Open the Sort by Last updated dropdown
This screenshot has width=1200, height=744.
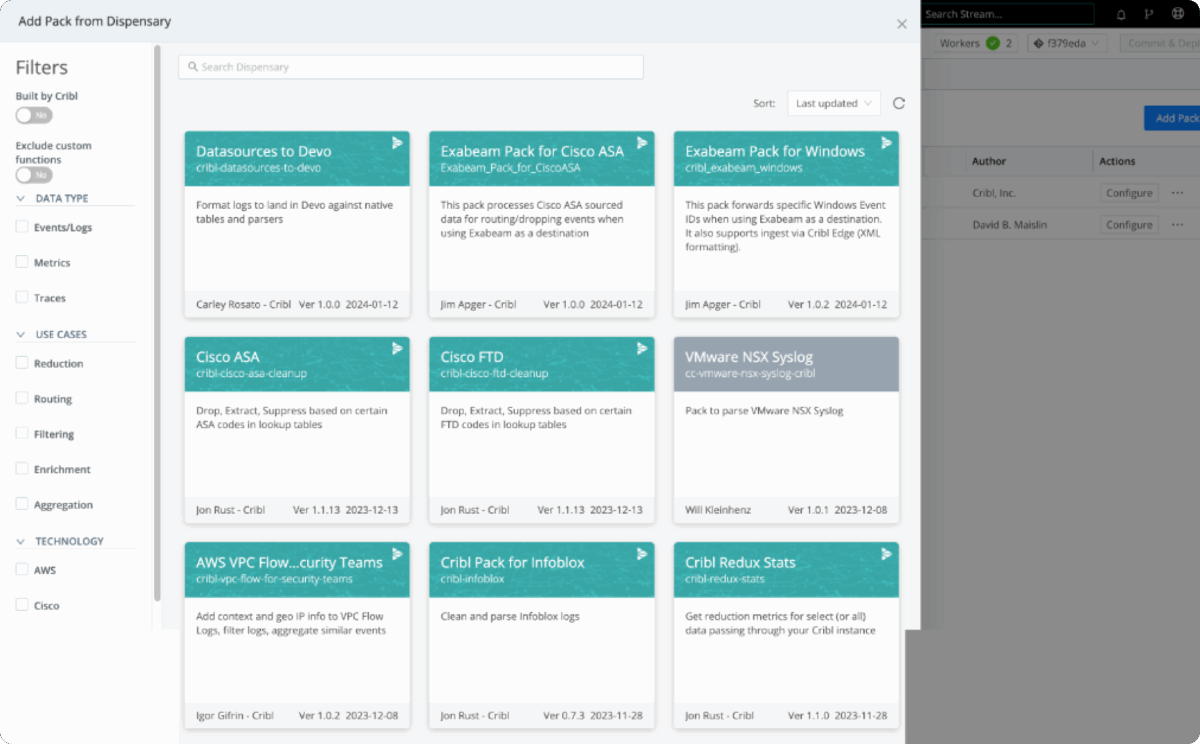tap(833, 103)
